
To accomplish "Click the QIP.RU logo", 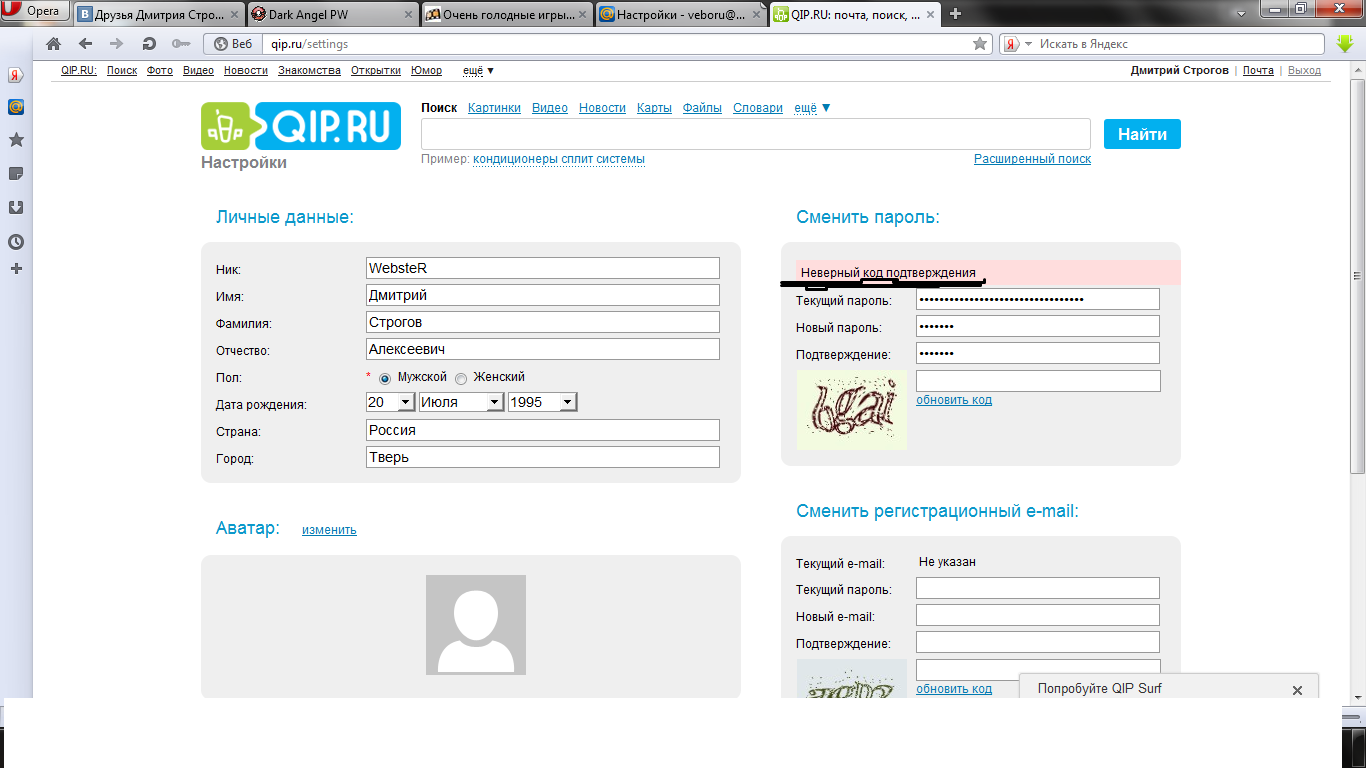I will tap(301, 126).
